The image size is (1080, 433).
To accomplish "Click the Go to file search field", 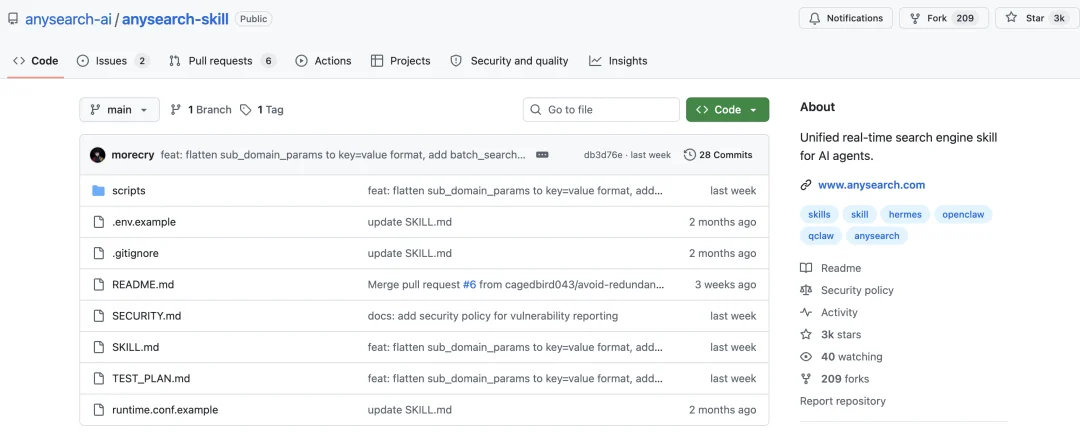I will click(601, 109).
